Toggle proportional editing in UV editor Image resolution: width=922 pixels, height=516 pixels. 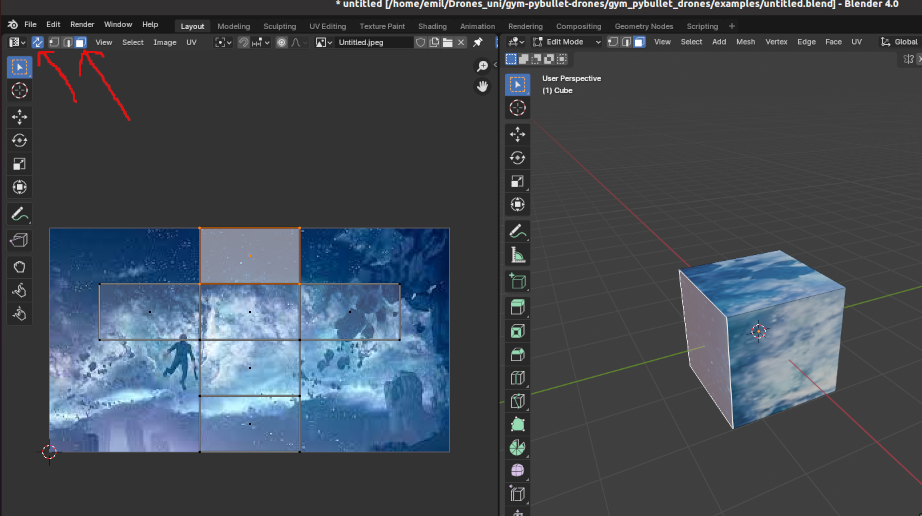point(282,42)
